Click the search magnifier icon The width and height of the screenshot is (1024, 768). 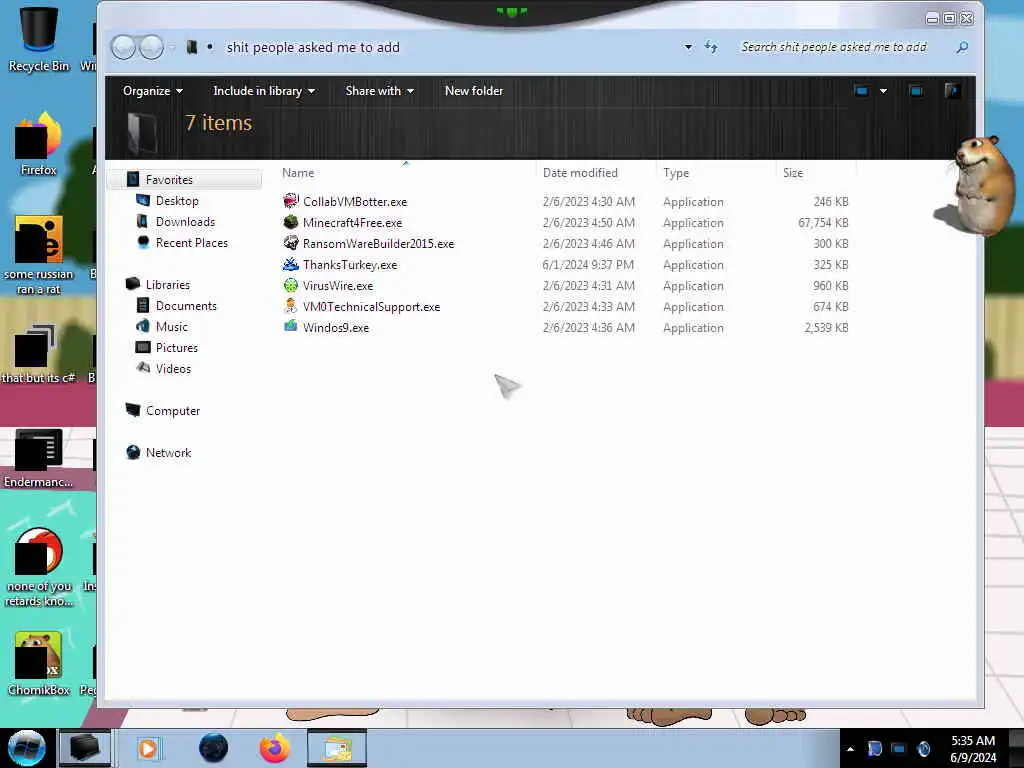(x=962, y=47)
